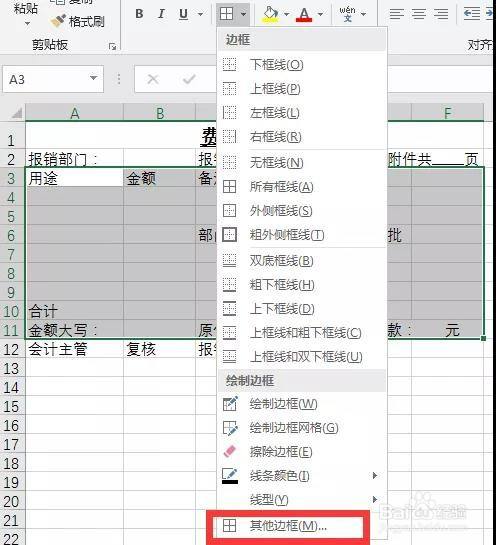496x545 pixels.
Task: Decrease indent
Action: 472,14
